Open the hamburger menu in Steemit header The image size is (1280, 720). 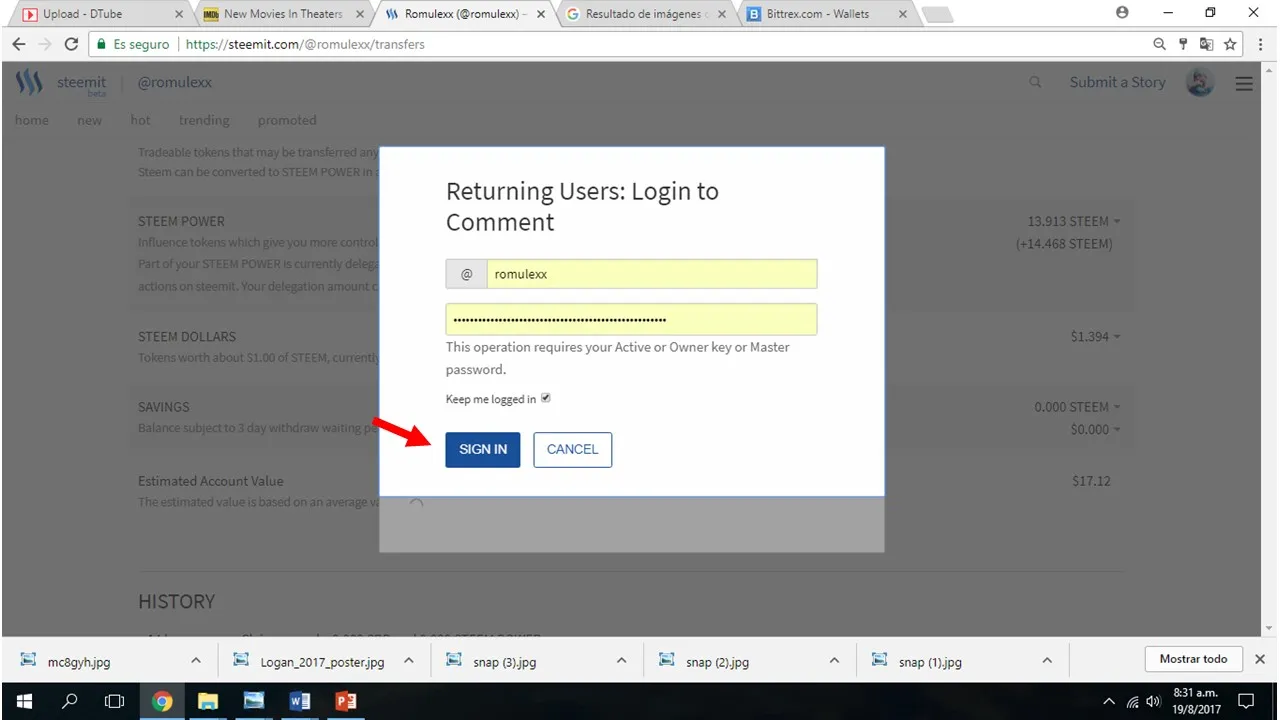(x=1244, y=84)
